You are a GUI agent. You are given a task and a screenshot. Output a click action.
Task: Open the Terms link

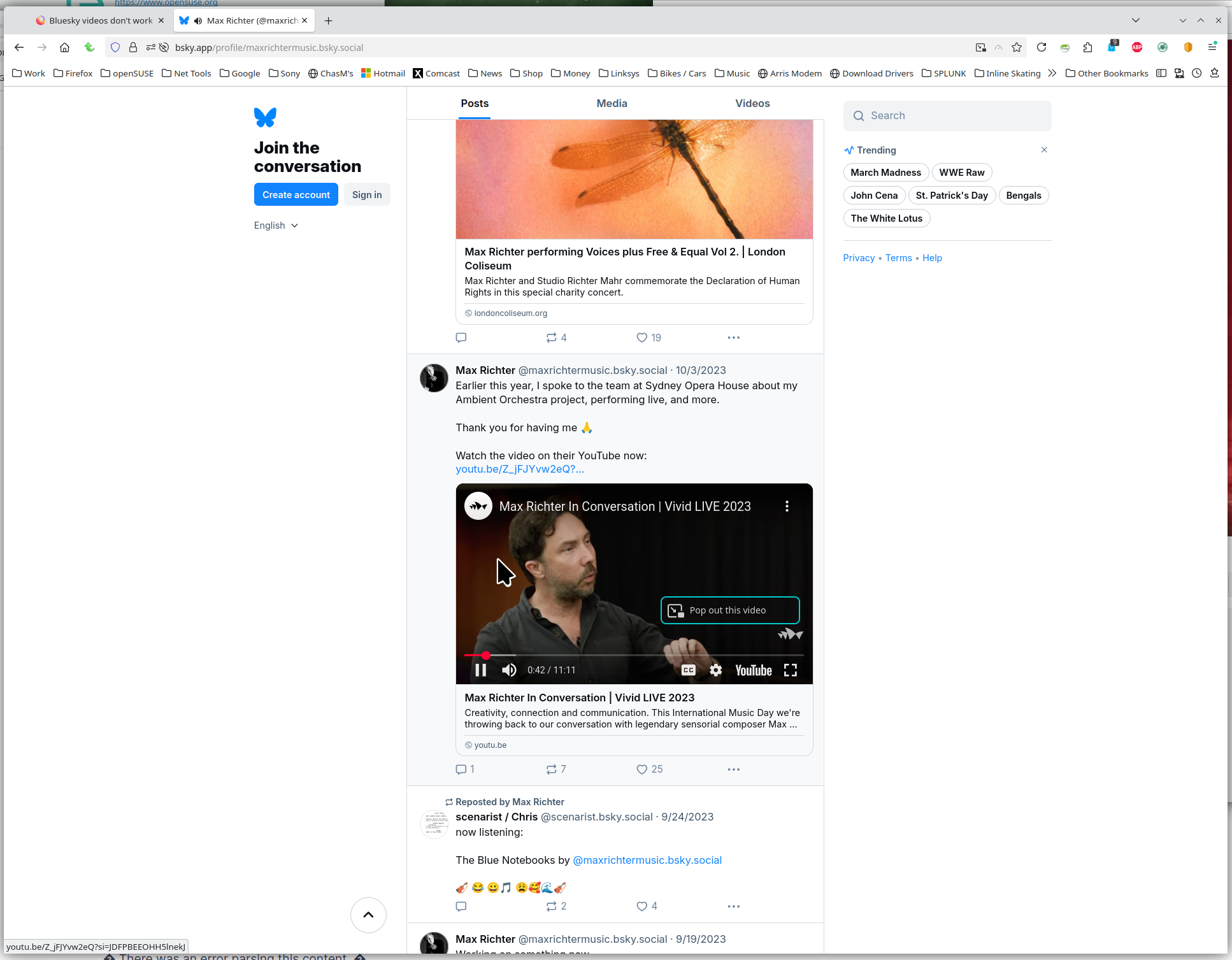coord(899,258)
